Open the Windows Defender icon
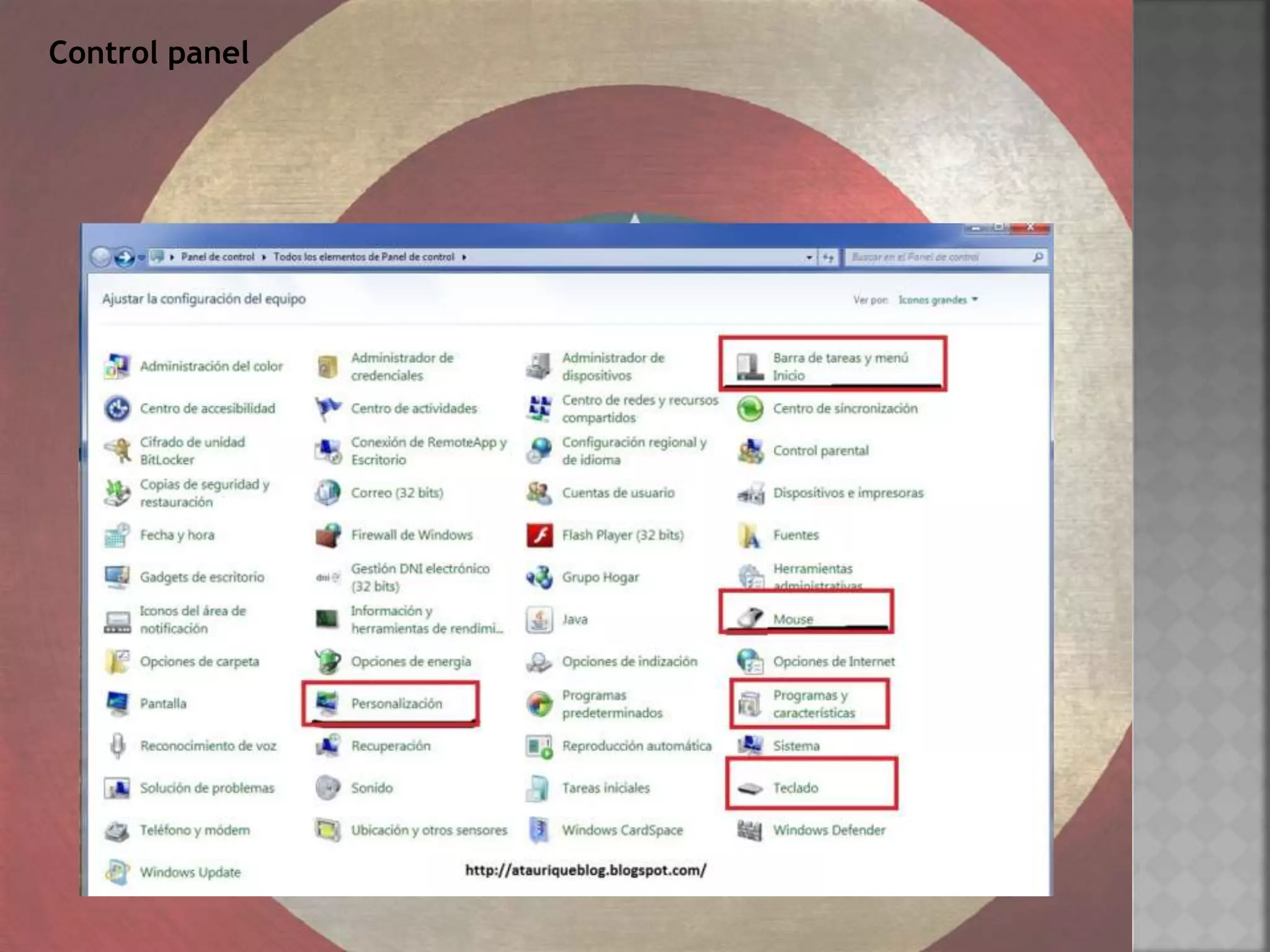This screenshot has width=1270, height=952. [x=750, y=830]
